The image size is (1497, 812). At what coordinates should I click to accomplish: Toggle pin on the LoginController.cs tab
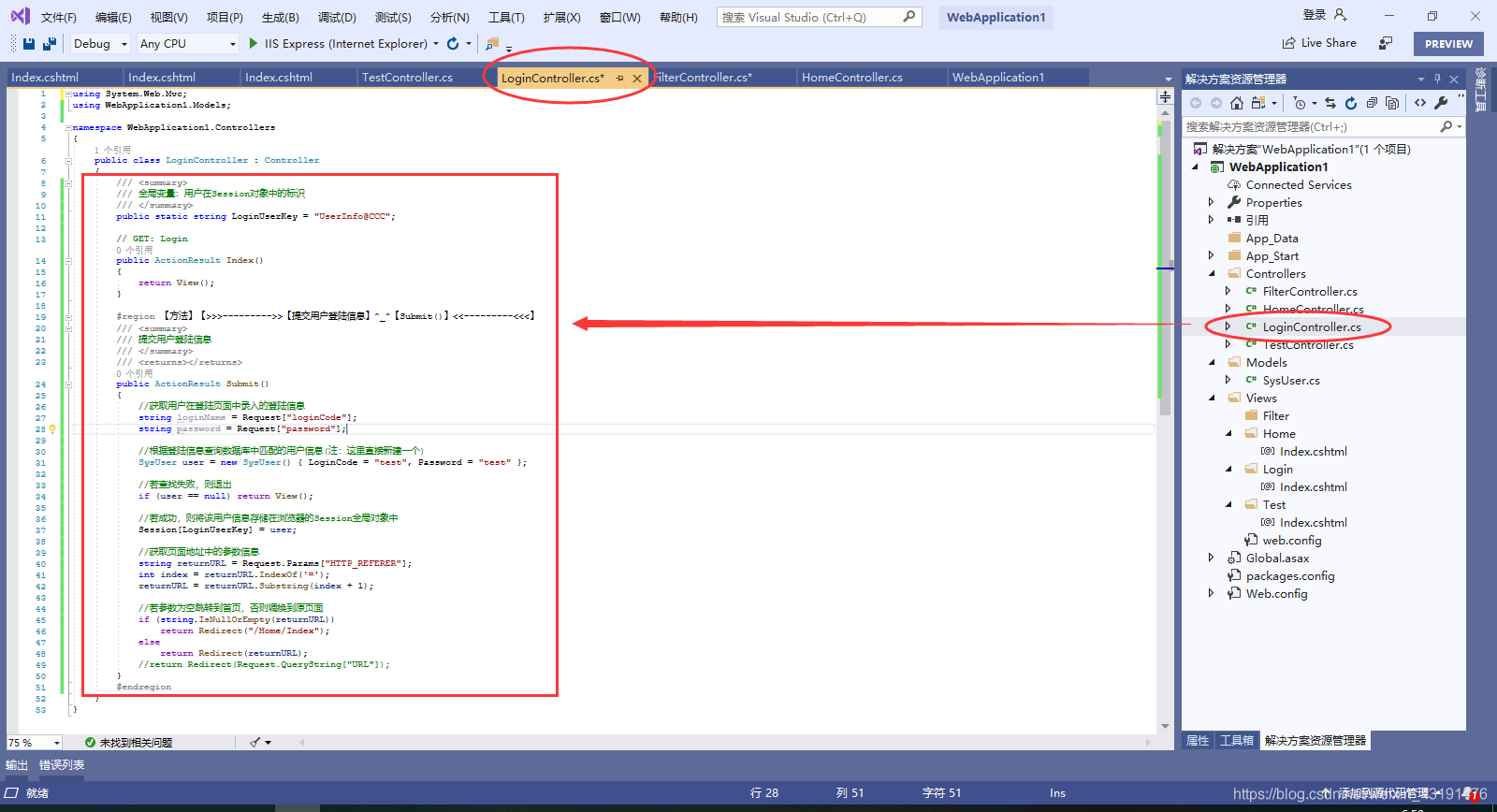coord(619,79)
